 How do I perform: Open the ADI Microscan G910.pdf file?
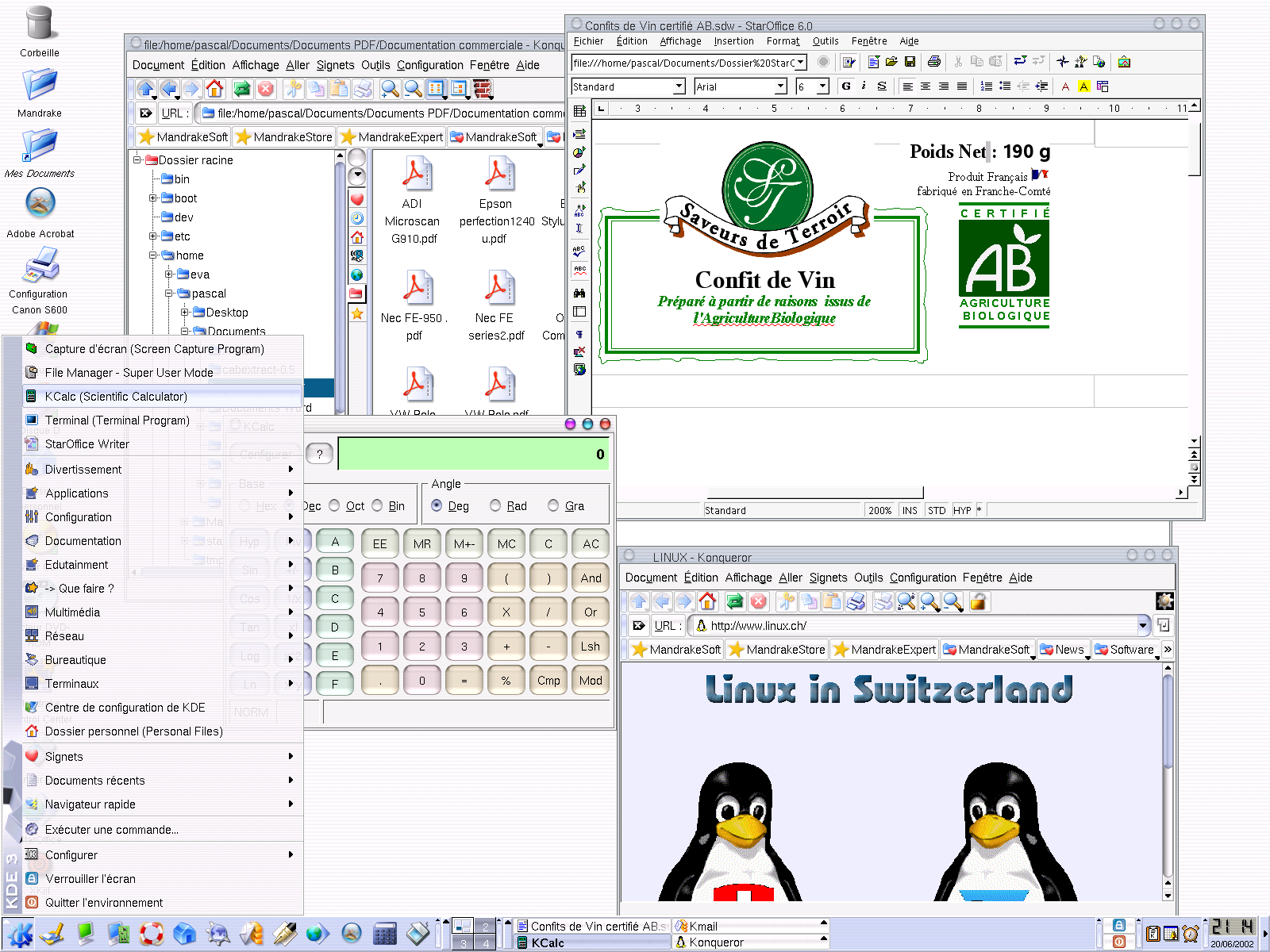click(415, 176)
